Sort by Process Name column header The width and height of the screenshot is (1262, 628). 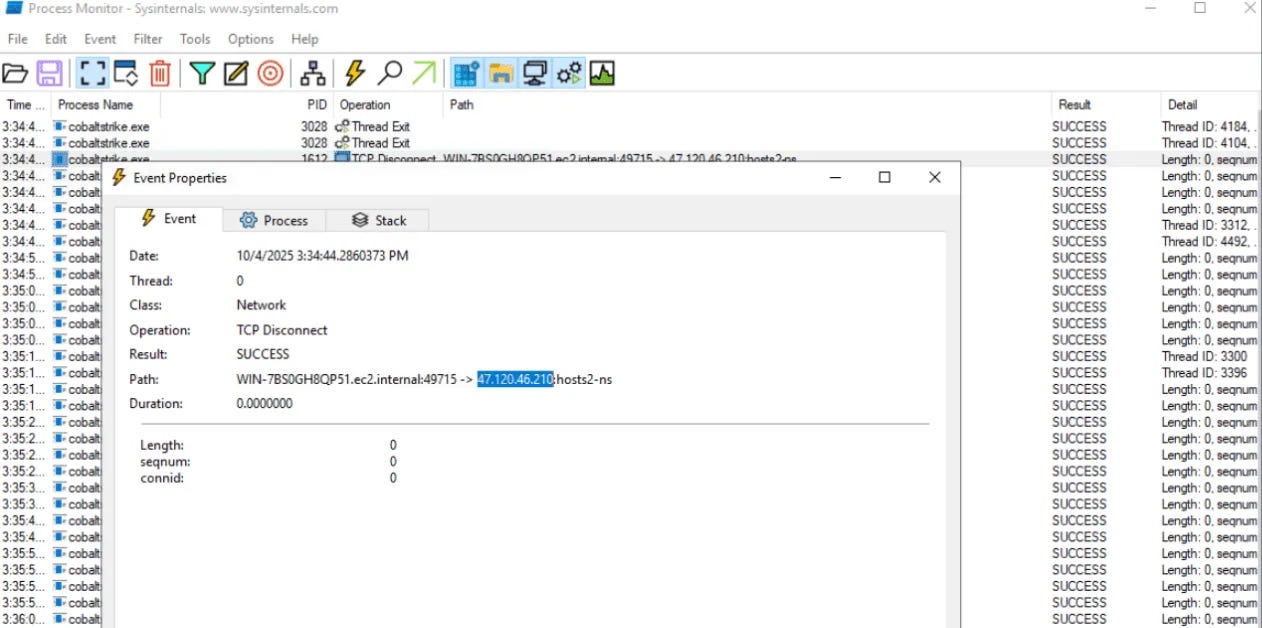tap(106, 104)
